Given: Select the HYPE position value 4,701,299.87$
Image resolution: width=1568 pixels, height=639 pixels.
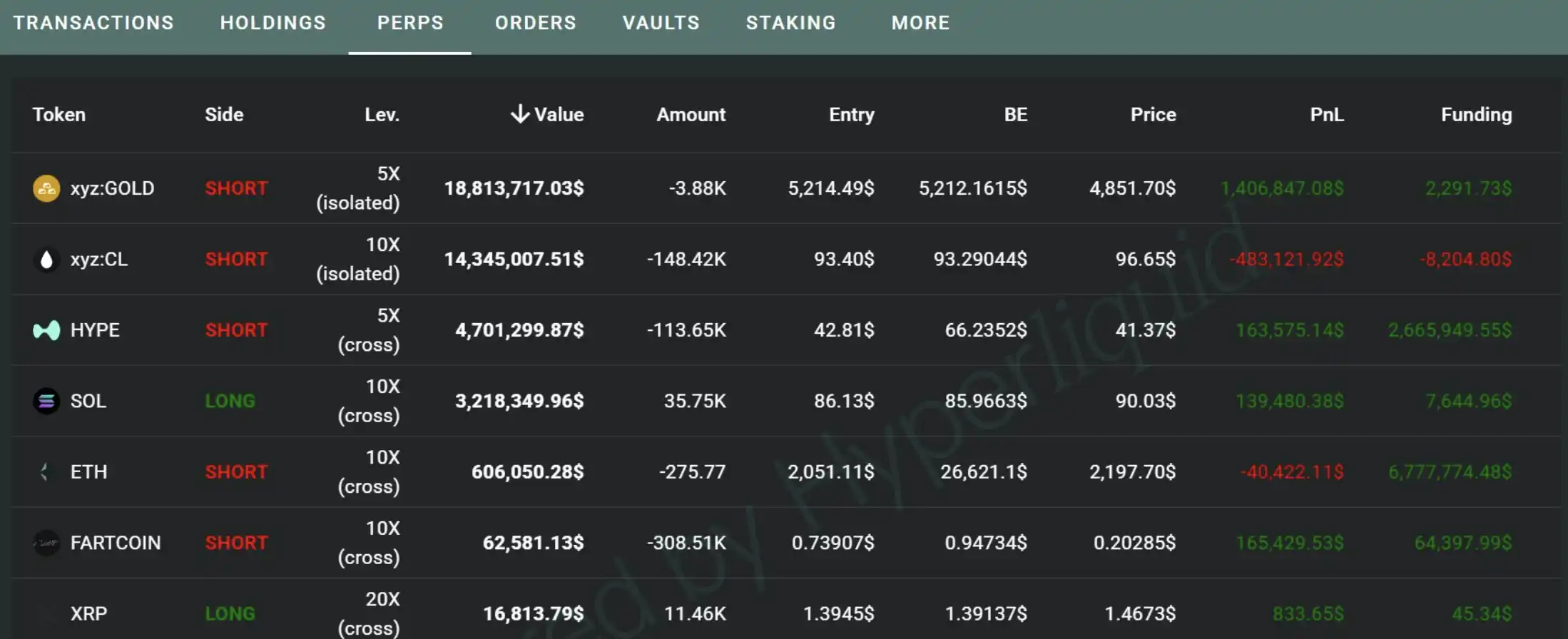Looking at the screenshot, I should tap(519, 330).
